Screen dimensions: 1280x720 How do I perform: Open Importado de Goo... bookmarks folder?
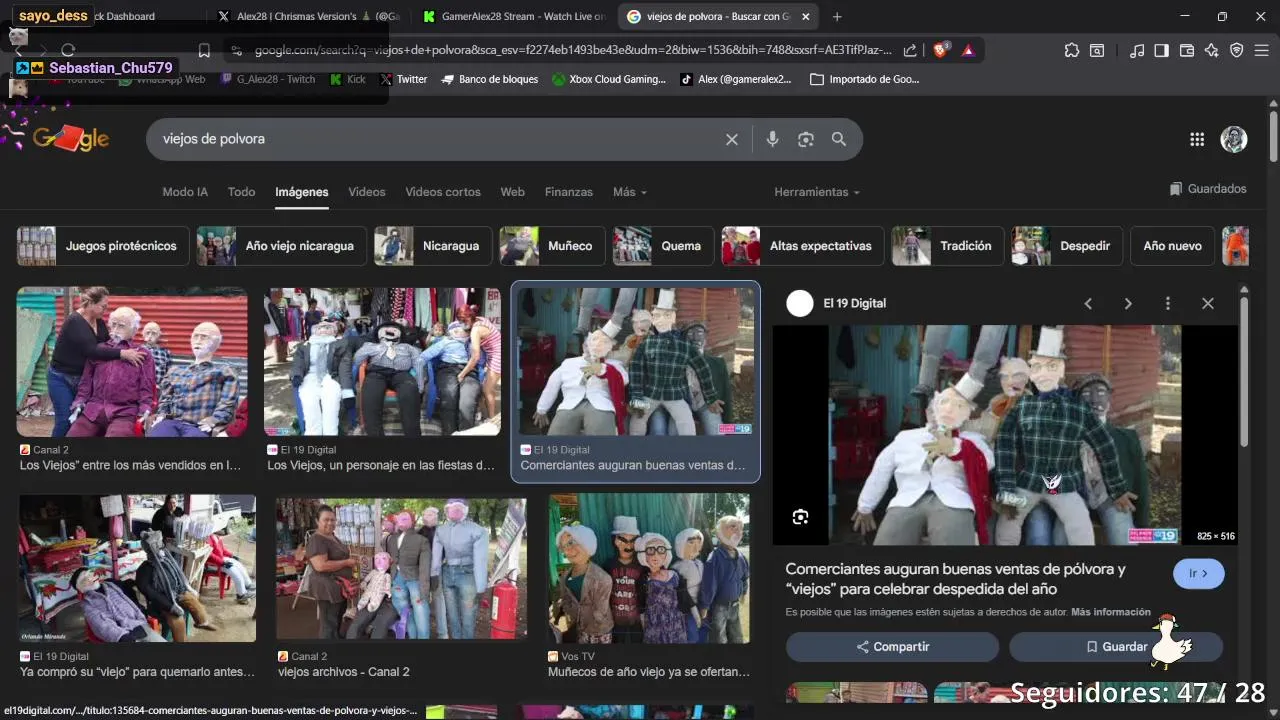865,79
